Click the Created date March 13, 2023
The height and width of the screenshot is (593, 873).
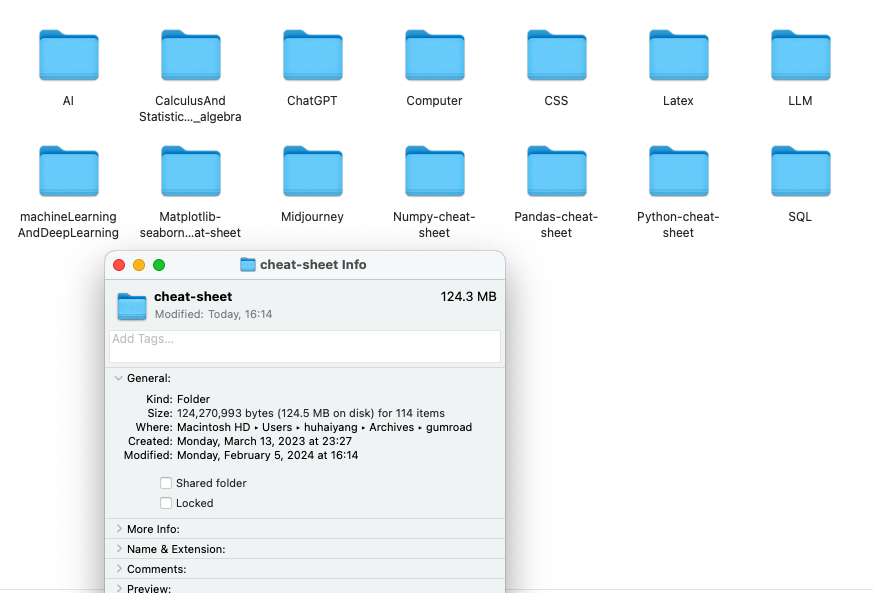tap(264, 441)
